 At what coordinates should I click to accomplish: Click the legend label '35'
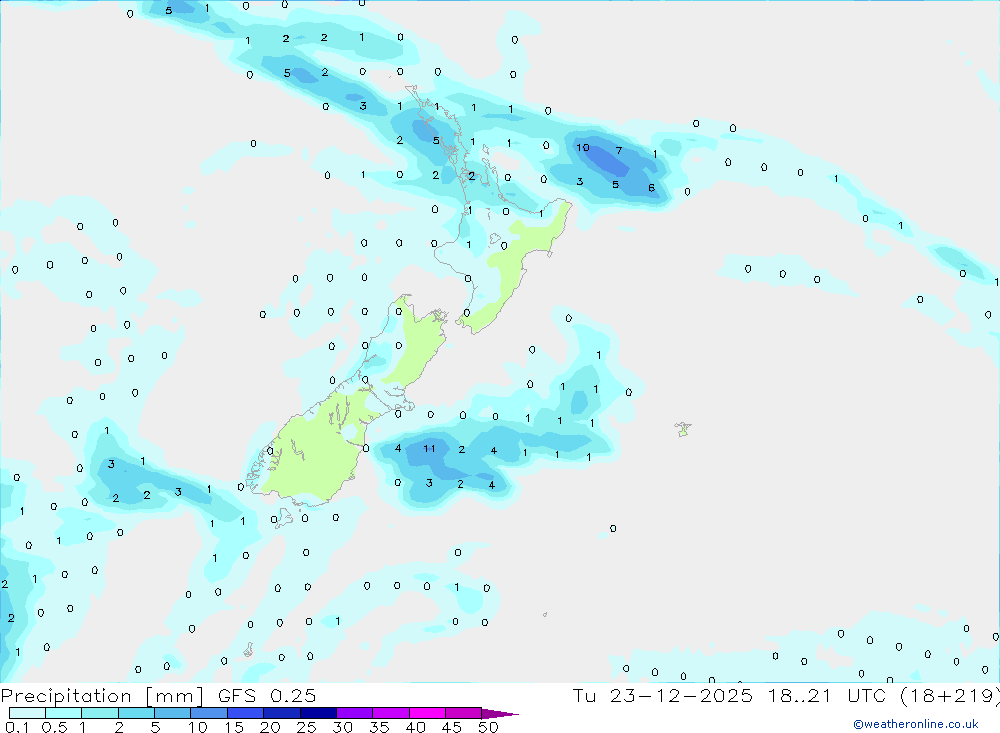379,727
